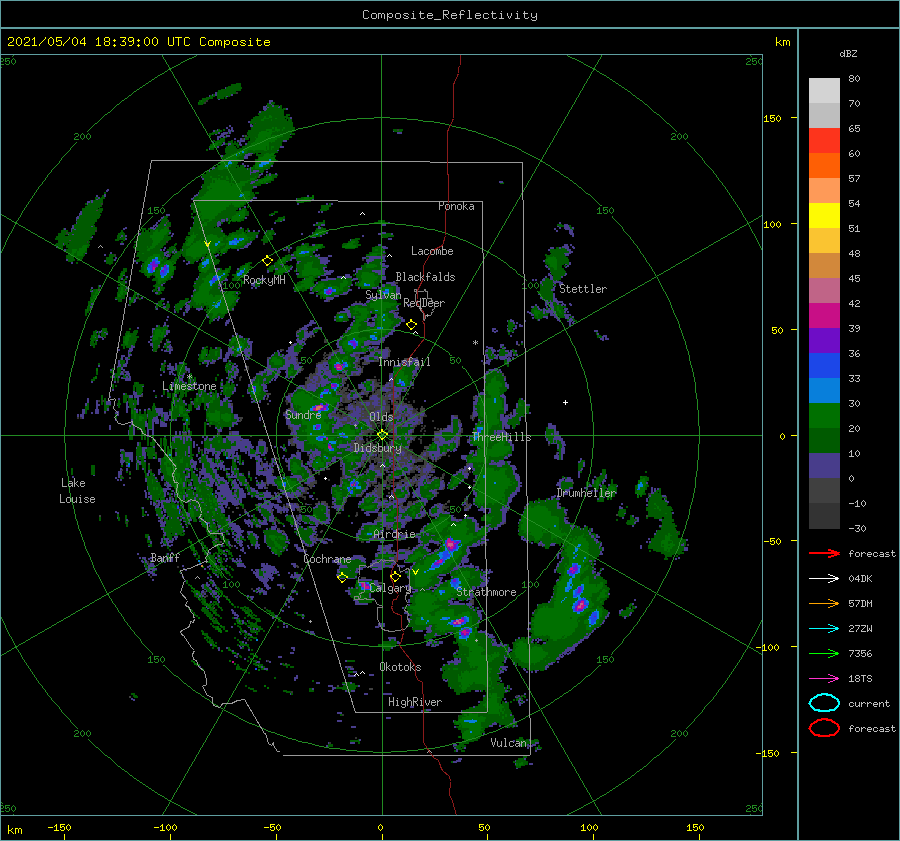Click the -150 value on bottom horizontal axis
Image resolution: width=900 pixels, height=841 pixels.
click(59, 827)
